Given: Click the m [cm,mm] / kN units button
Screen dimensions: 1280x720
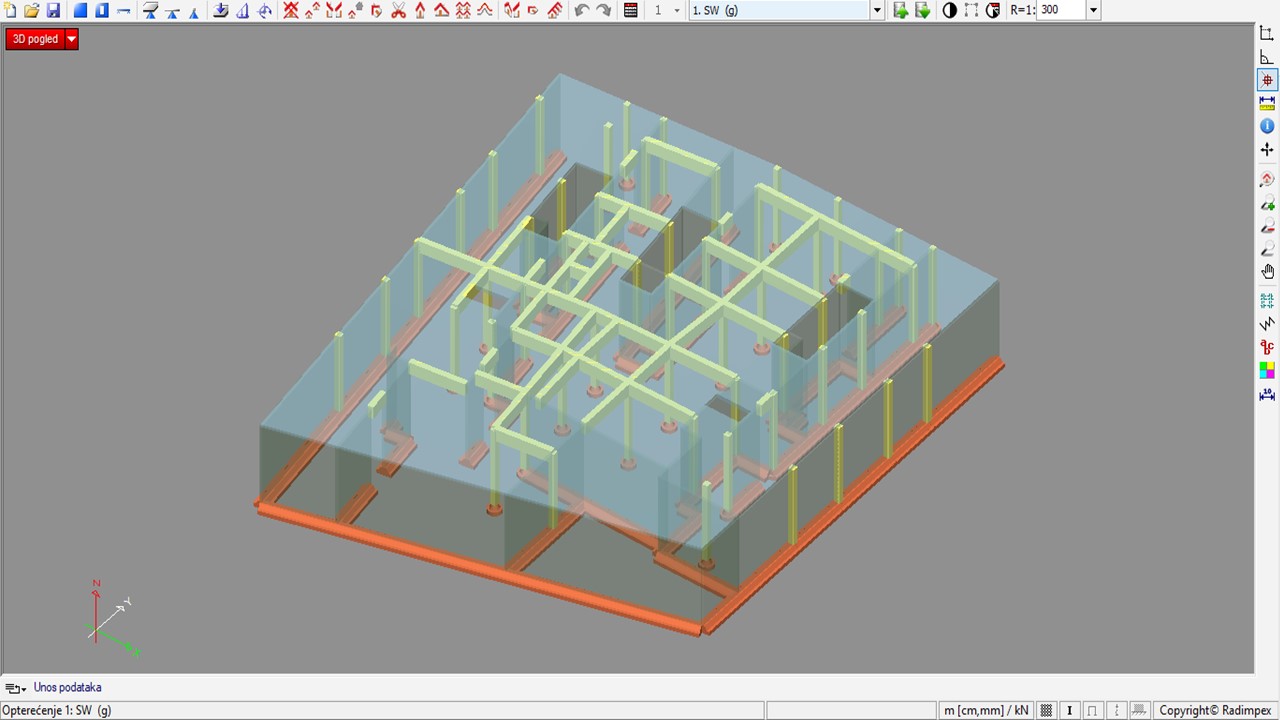Looking at the screenshot, I should pyautogui.click(x=985, y=710).
